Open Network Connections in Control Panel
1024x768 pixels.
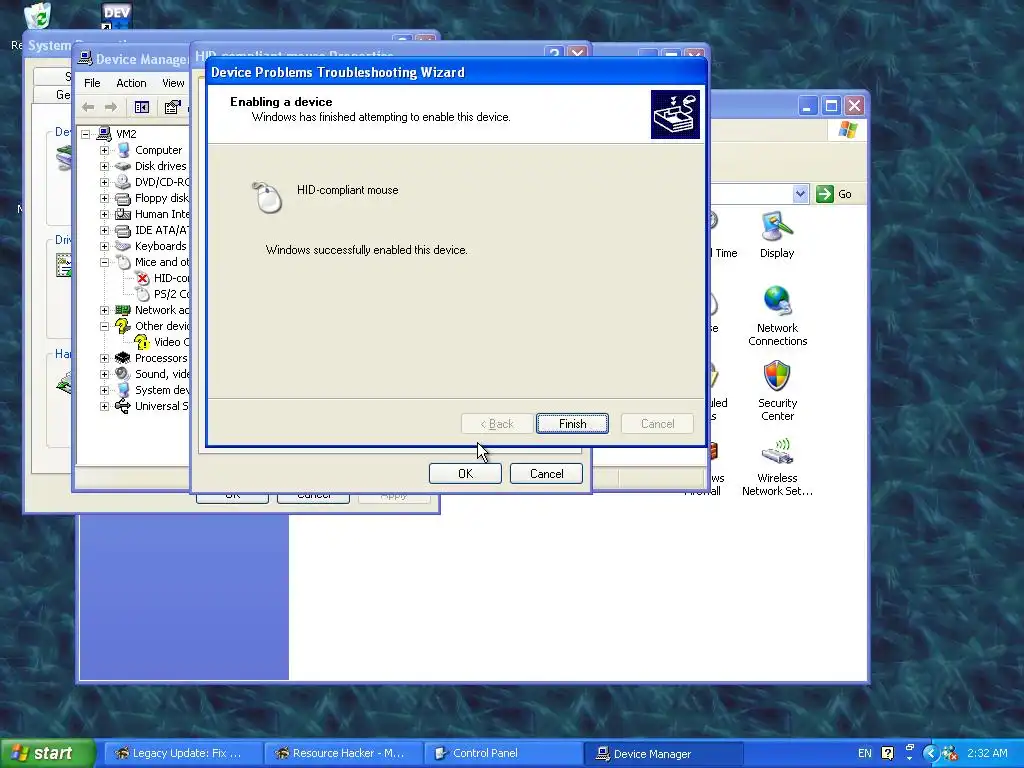click(x=777, y=316)
